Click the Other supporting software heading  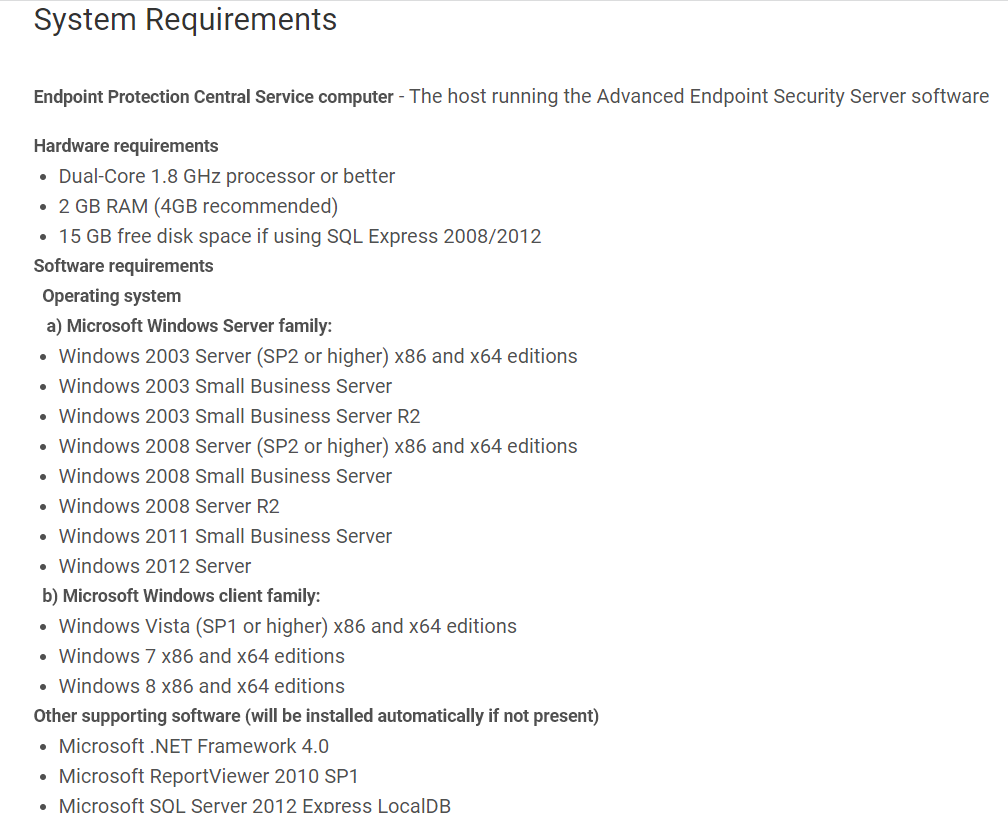[316, 716]
